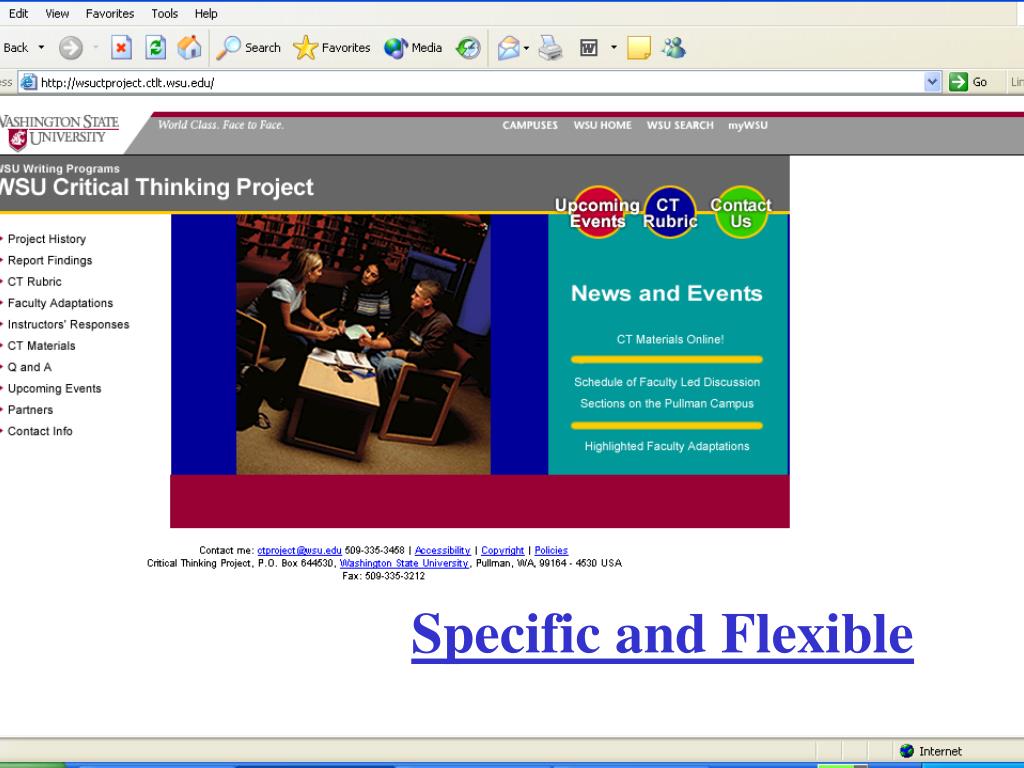
Task: Click the World Class. Face to Face. tagline
Action: click(221, 125)
